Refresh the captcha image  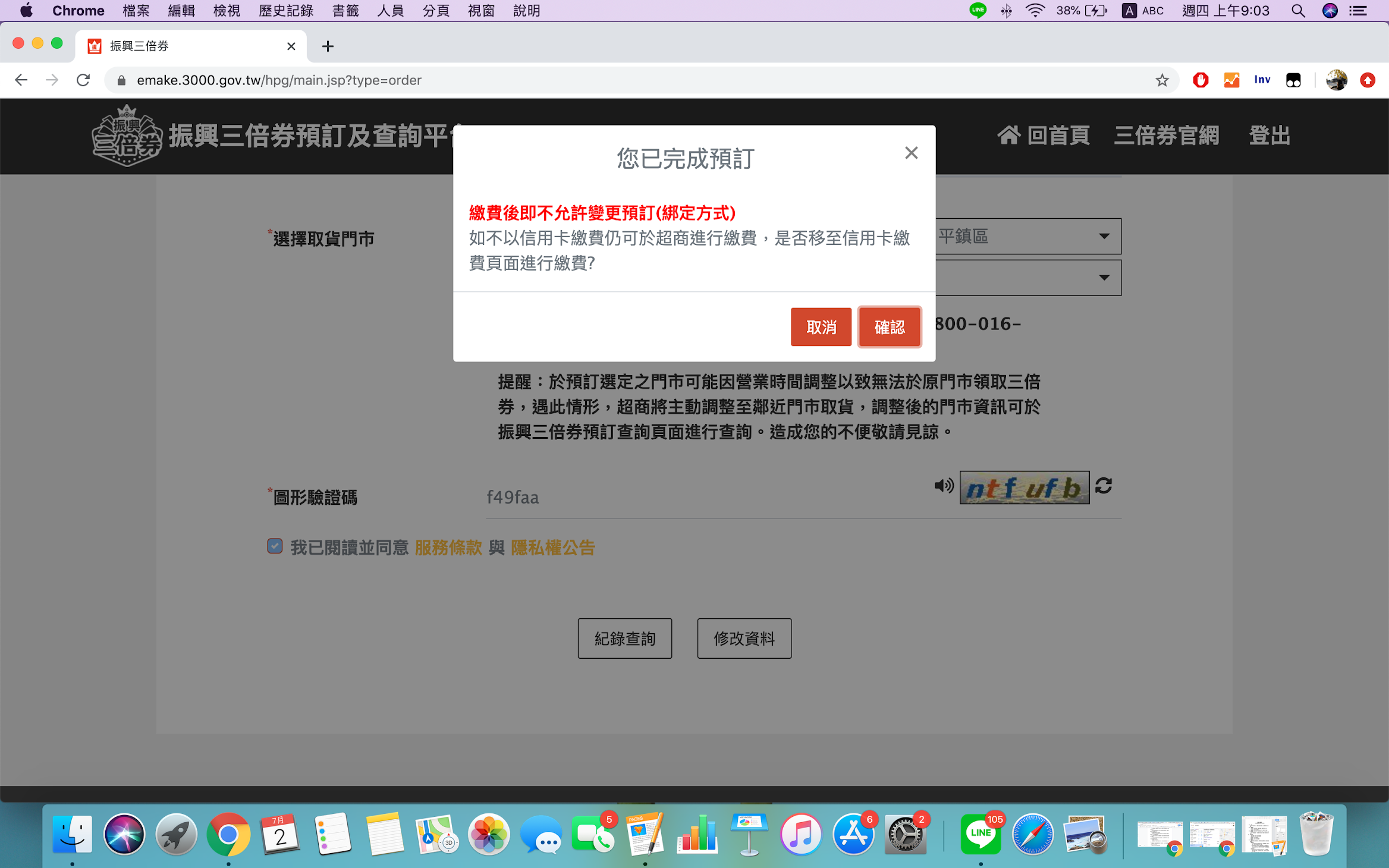1104,486
